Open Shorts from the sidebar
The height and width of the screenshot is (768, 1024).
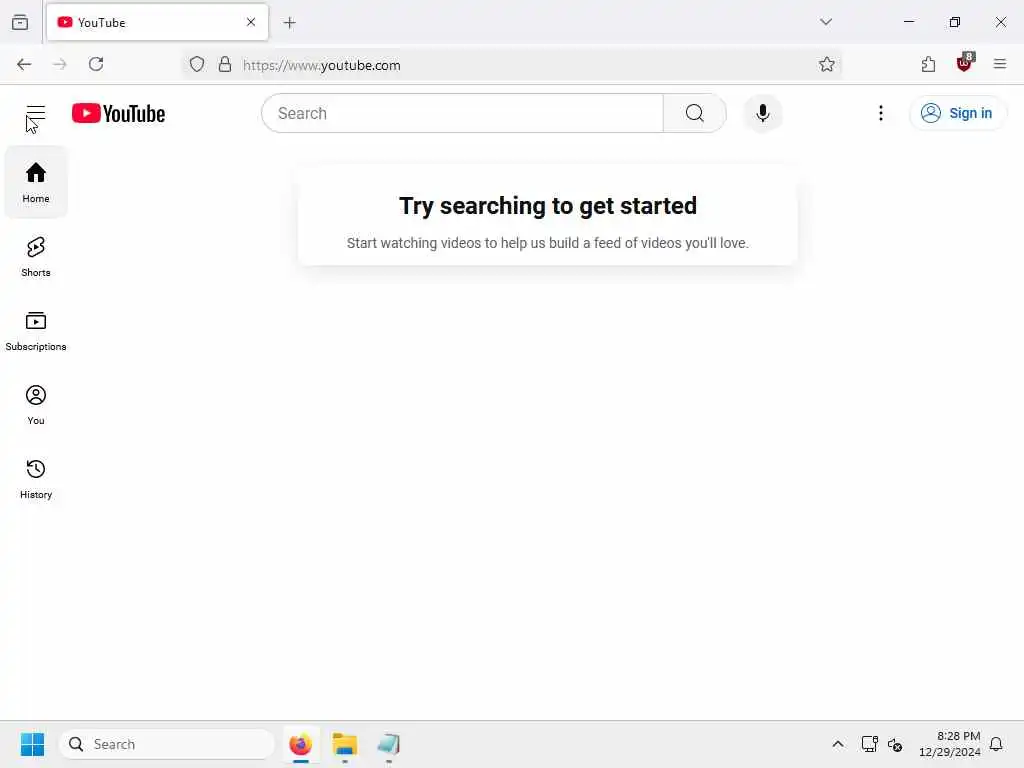36,257
